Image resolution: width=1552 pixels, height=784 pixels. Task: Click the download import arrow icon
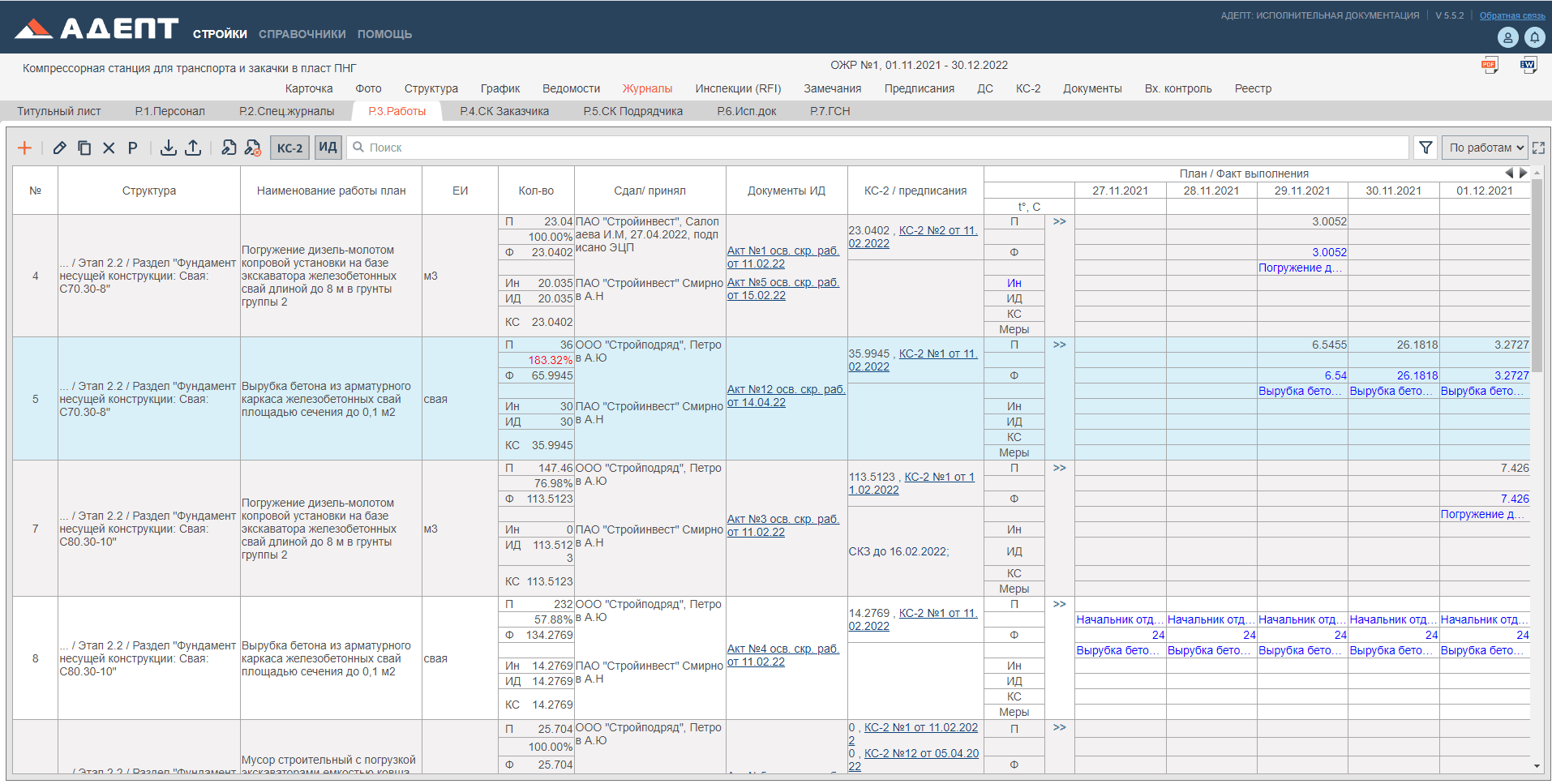tap(168, 148)
